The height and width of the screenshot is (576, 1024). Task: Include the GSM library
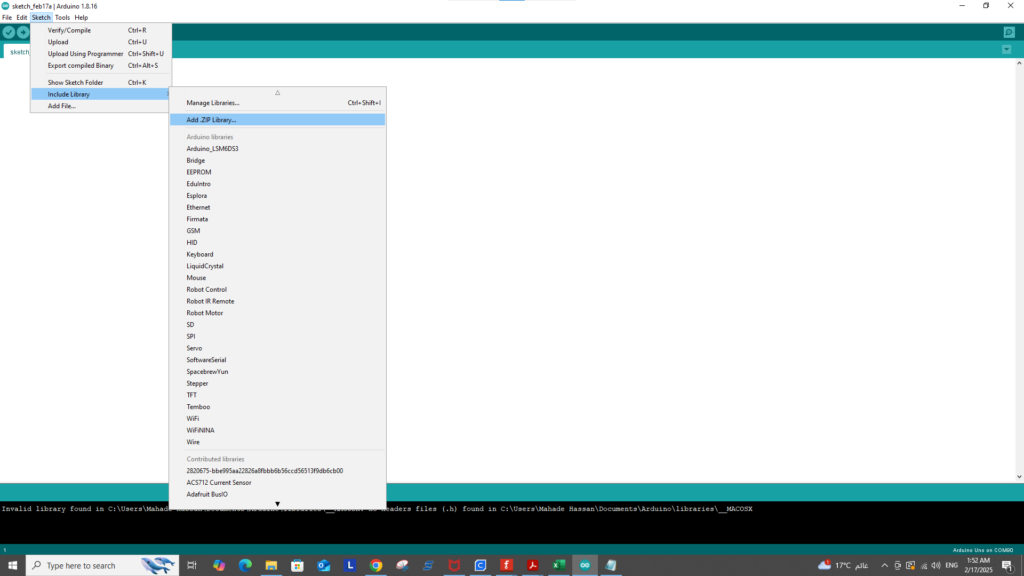tap(278, 231)
